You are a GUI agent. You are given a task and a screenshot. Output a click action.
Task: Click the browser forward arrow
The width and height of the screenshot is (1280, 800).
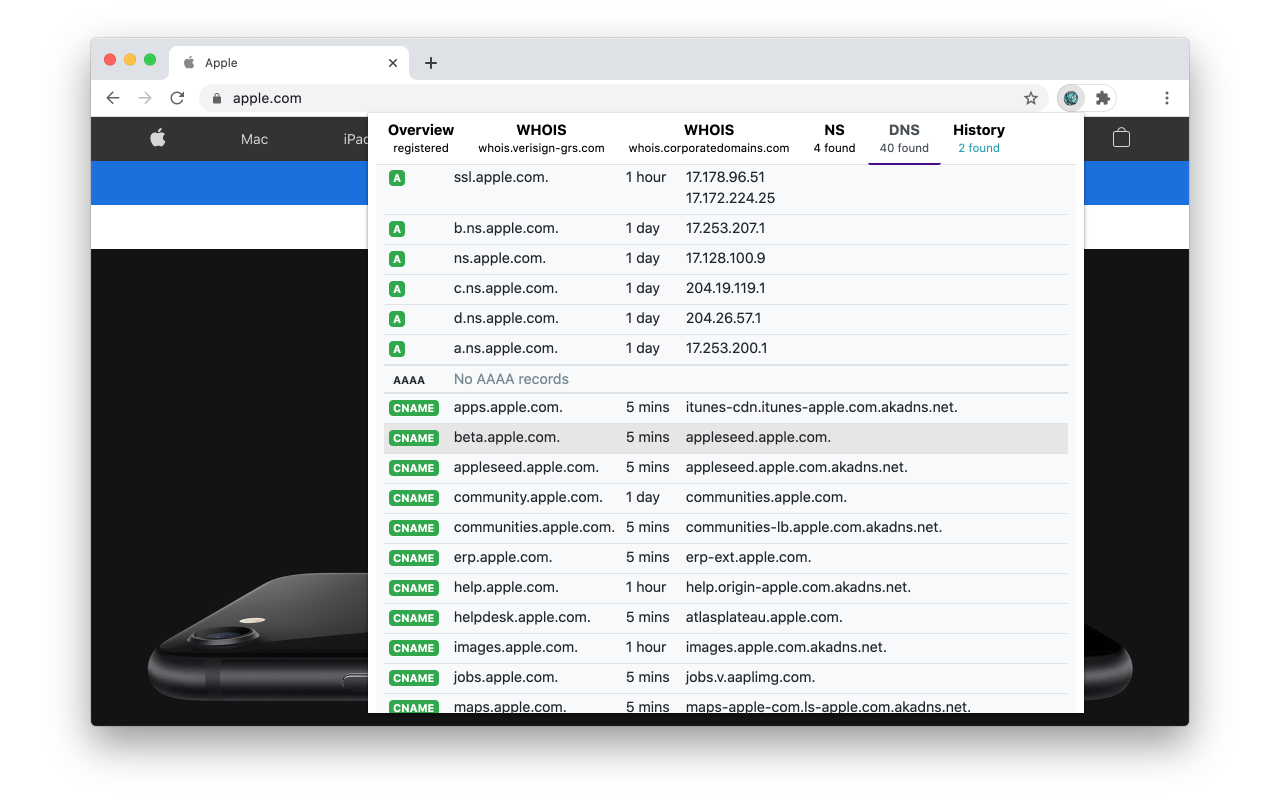point(145,98)
